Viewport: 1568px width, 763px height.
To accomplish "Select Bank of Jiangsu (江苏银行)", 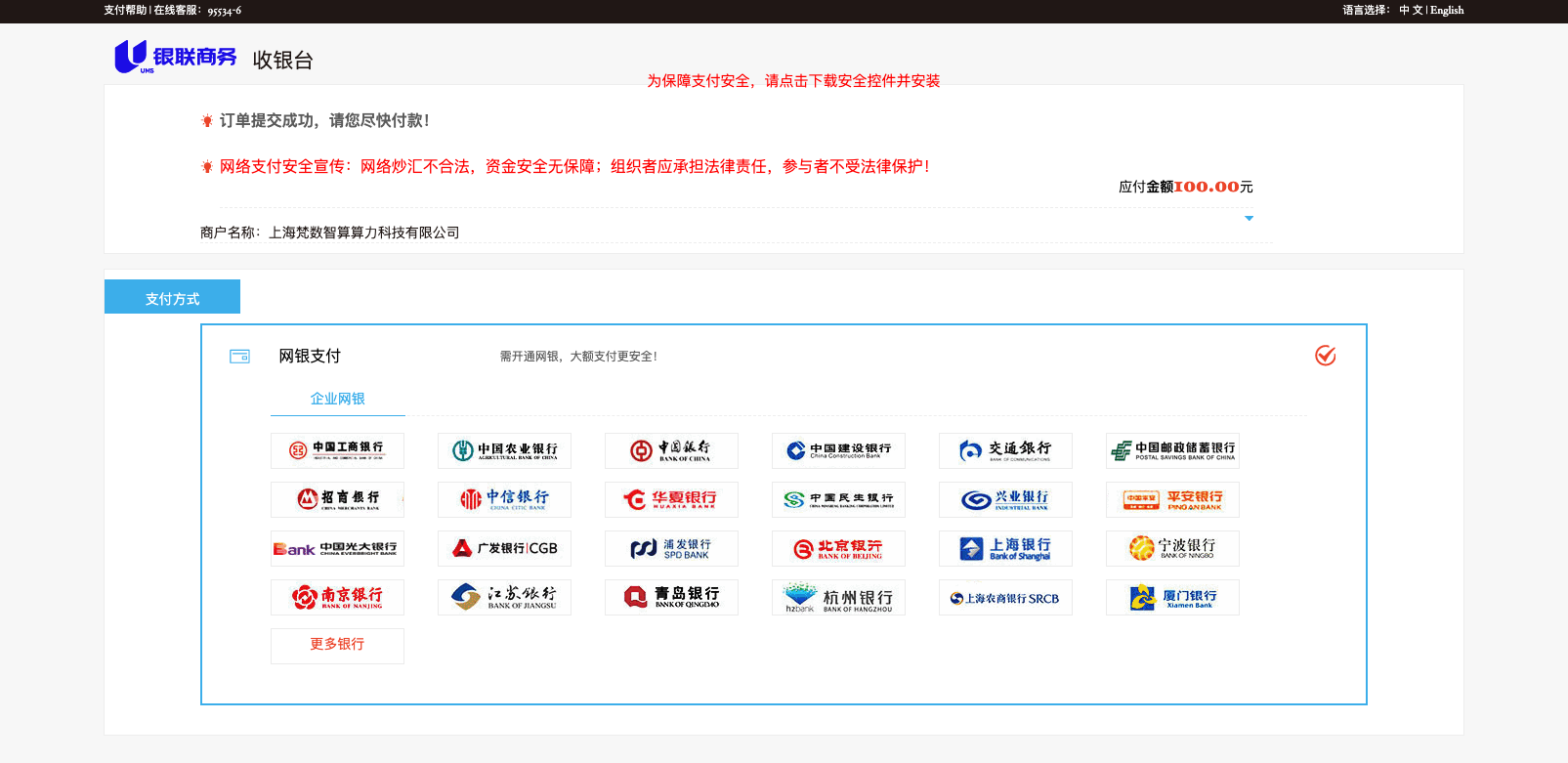I will click(504, 597).
